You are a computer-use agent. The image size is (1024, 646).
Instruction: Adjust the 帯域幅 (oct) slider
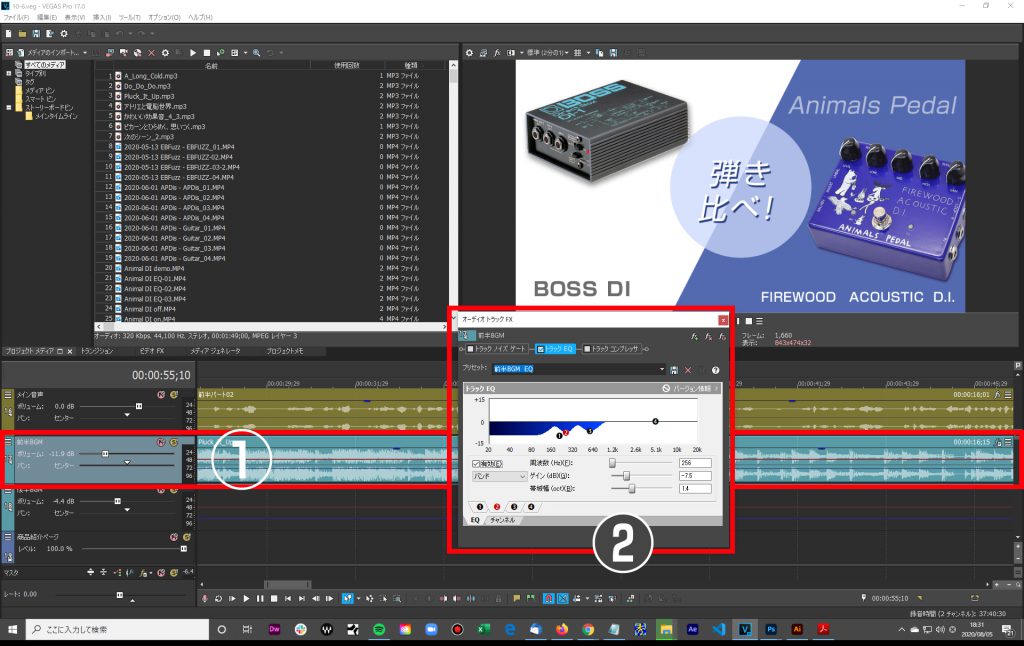632,489
